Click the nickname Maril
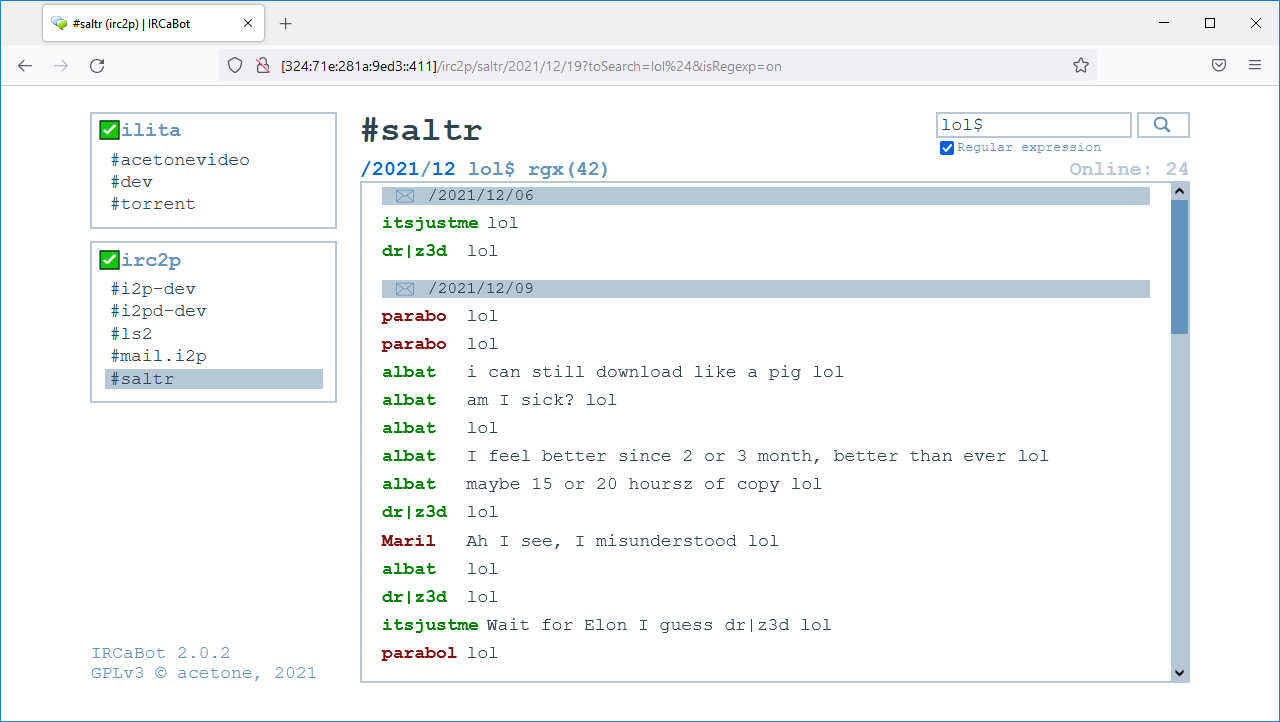Viewport: 1280px width, 722px height. pos(408,541)
